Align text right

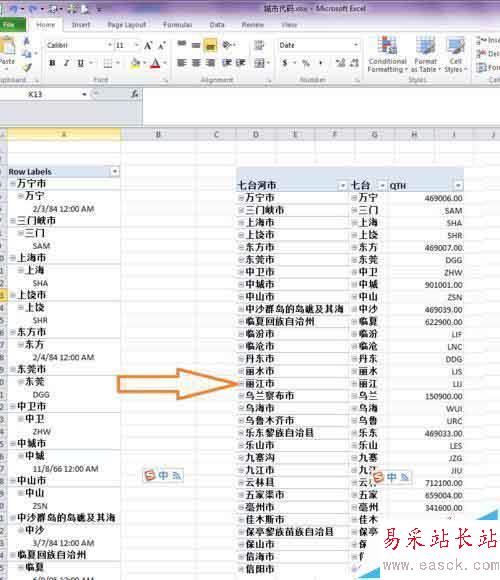click(x=210, y=63)
